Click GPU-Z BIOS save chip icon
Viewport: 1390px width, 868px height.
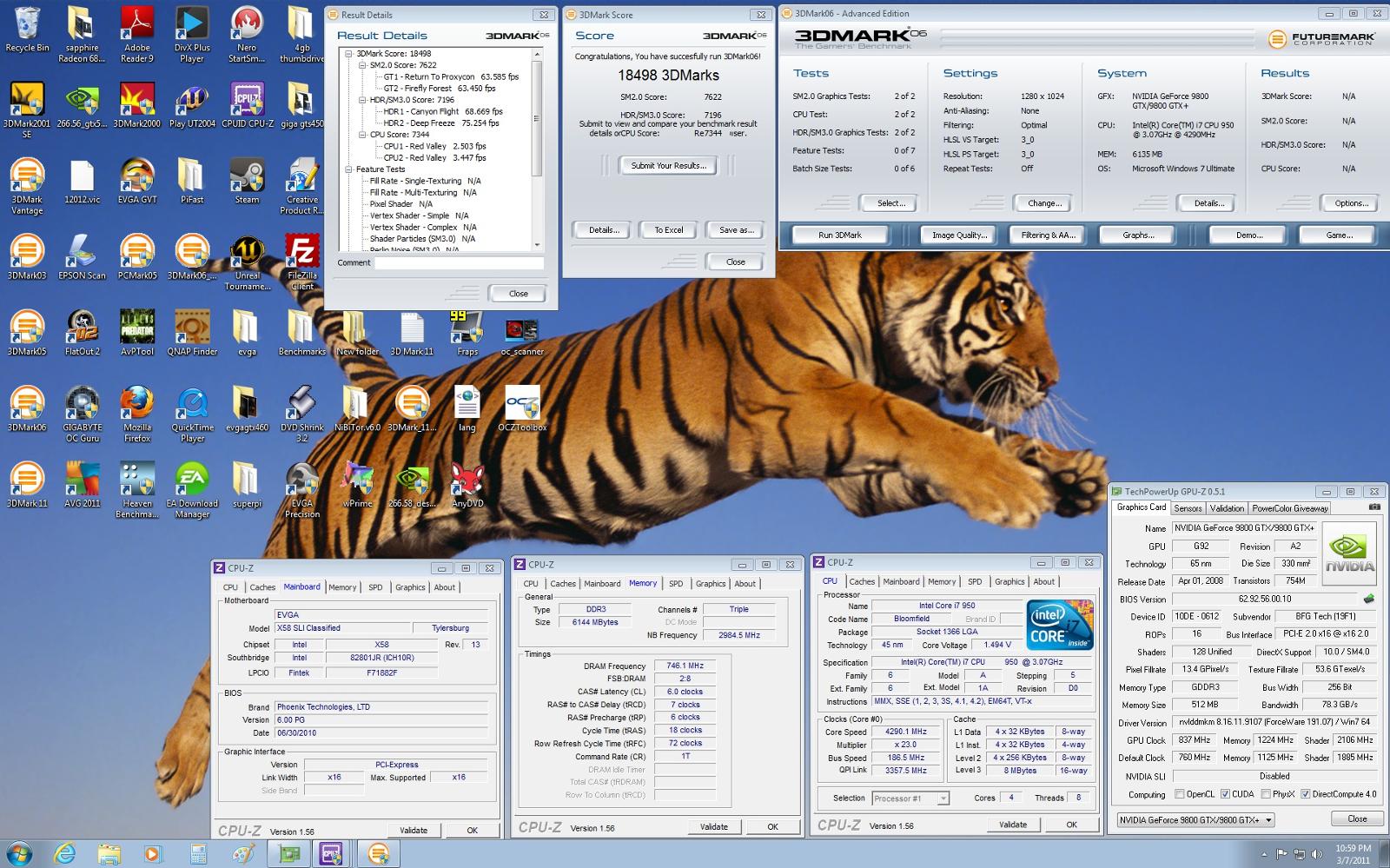tap(1369, 599)
